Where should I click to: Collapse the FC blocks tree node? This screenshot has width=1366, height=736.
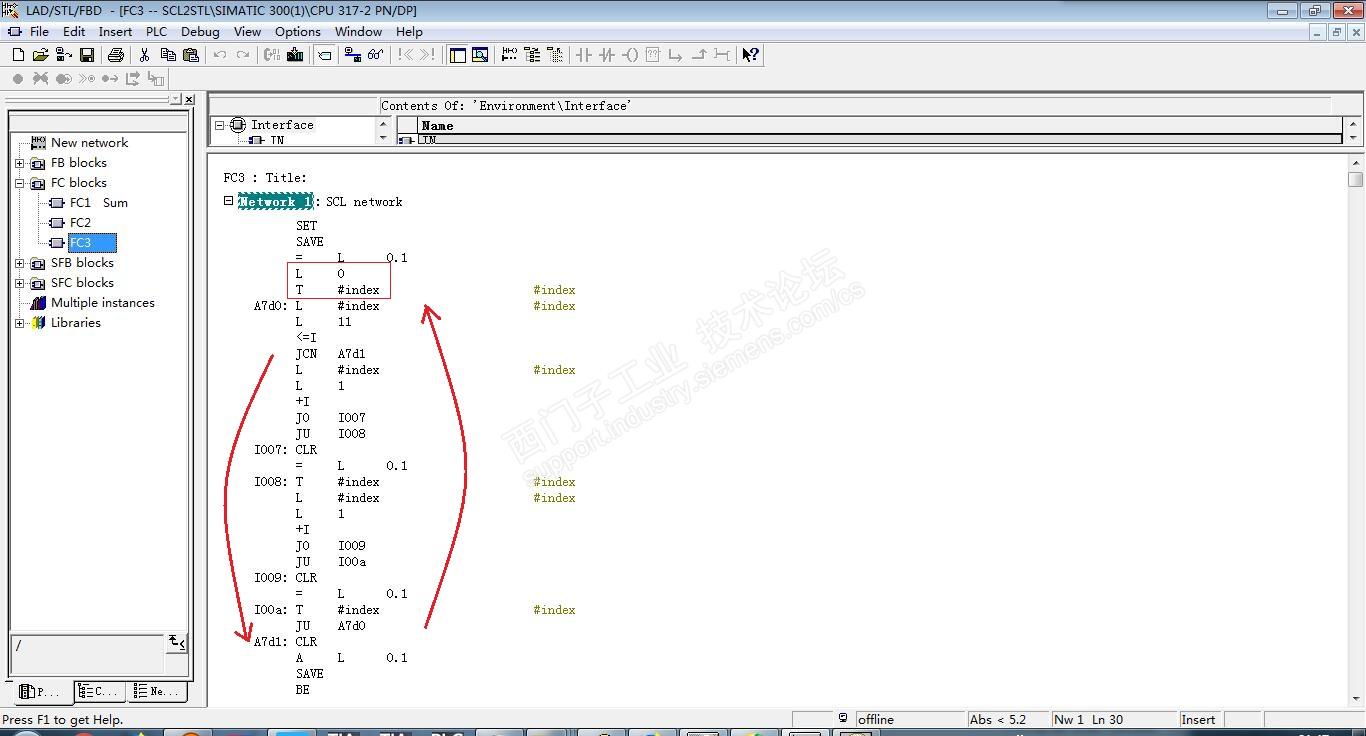[x=19, y=183]
